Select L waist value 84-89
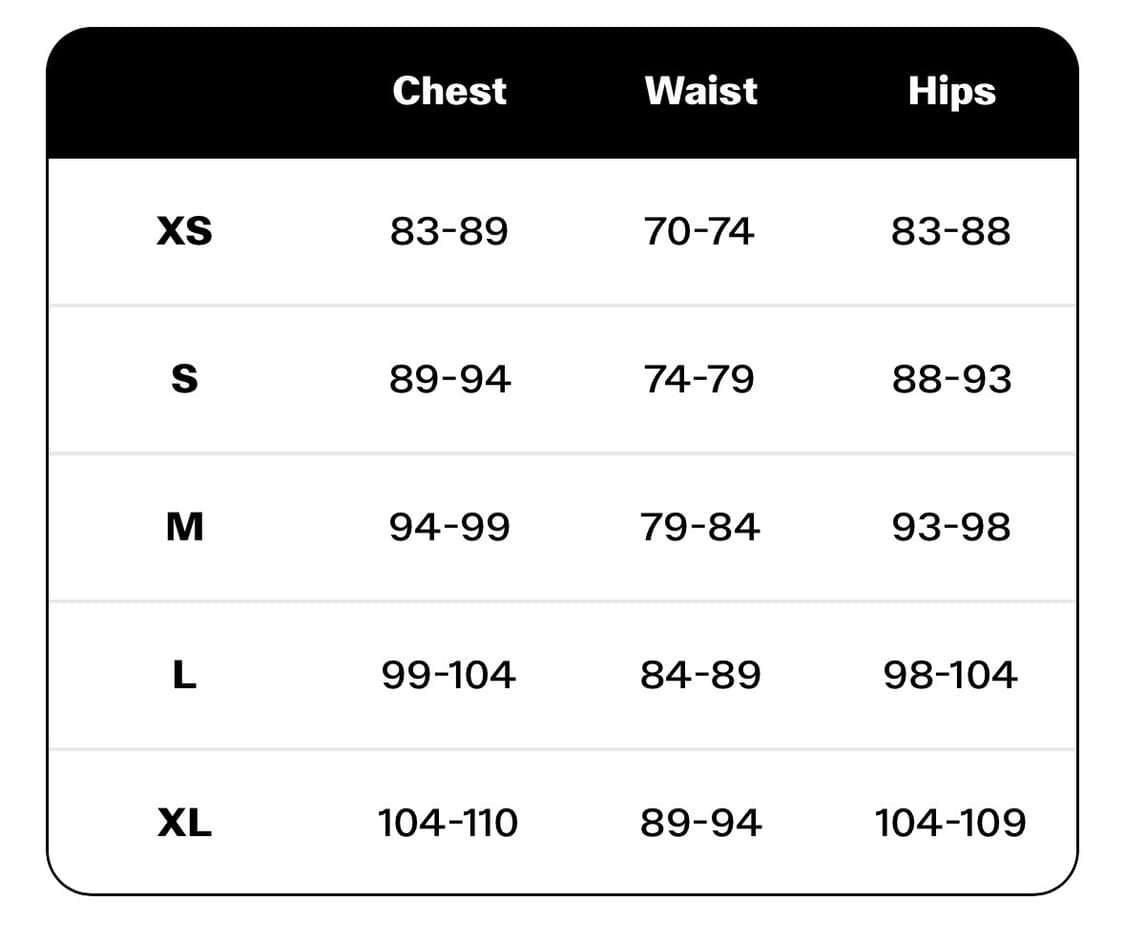The height and width of the screenshot is (927, 1125). coord(700,675)
